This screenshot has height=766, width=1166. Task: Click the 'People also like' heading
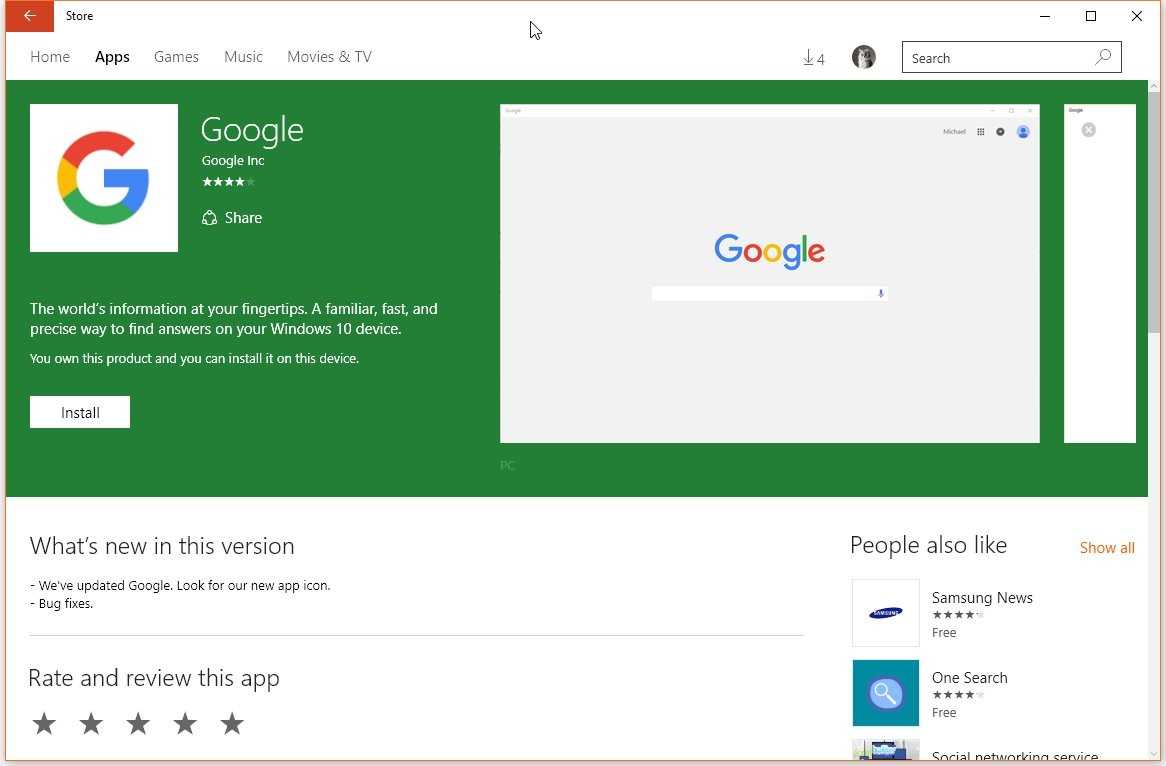point(928,545)
